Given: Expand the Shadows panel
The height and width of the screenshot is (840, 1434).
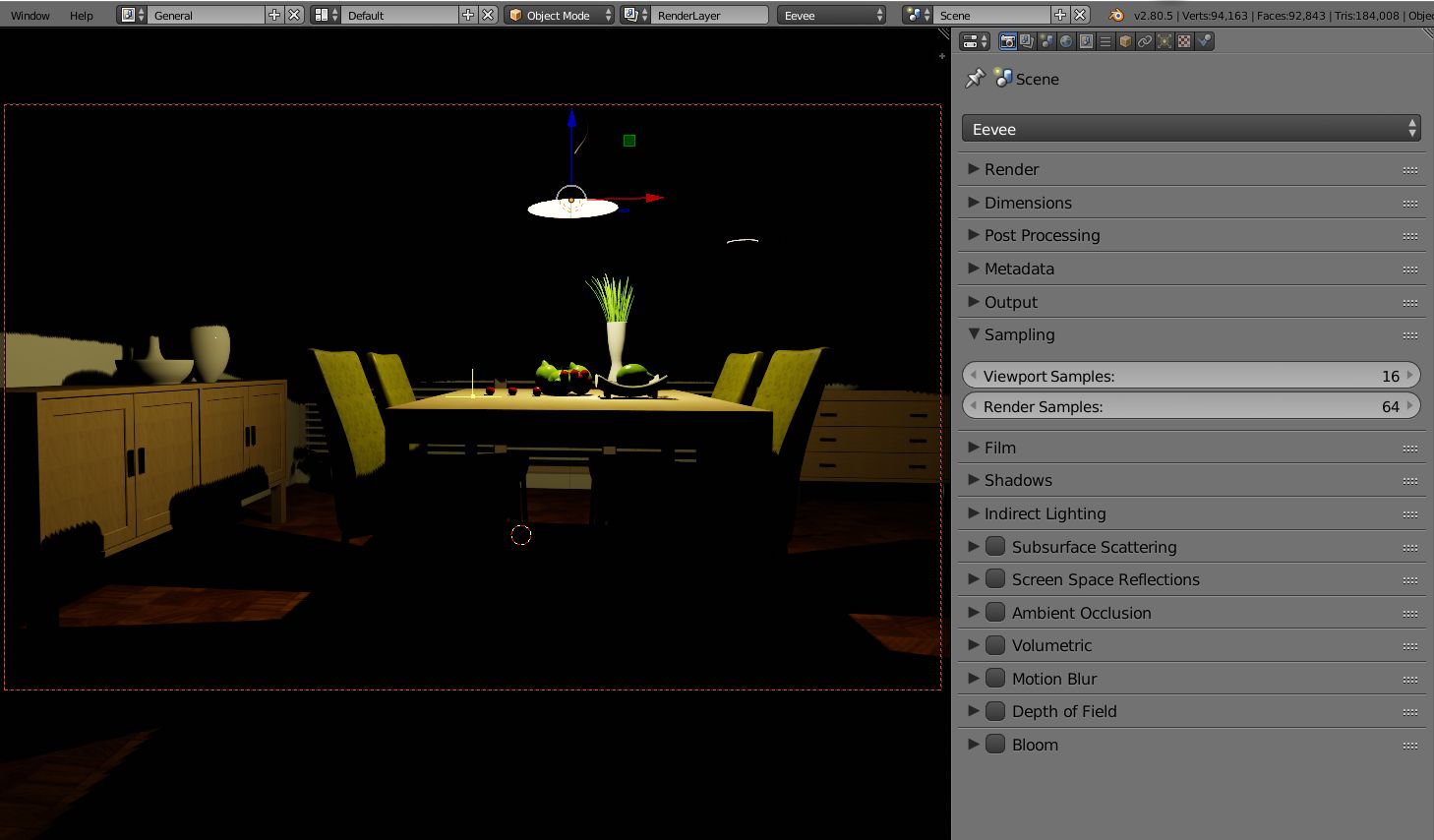Looking at the screenshot, I should [x=1018, y=480].
